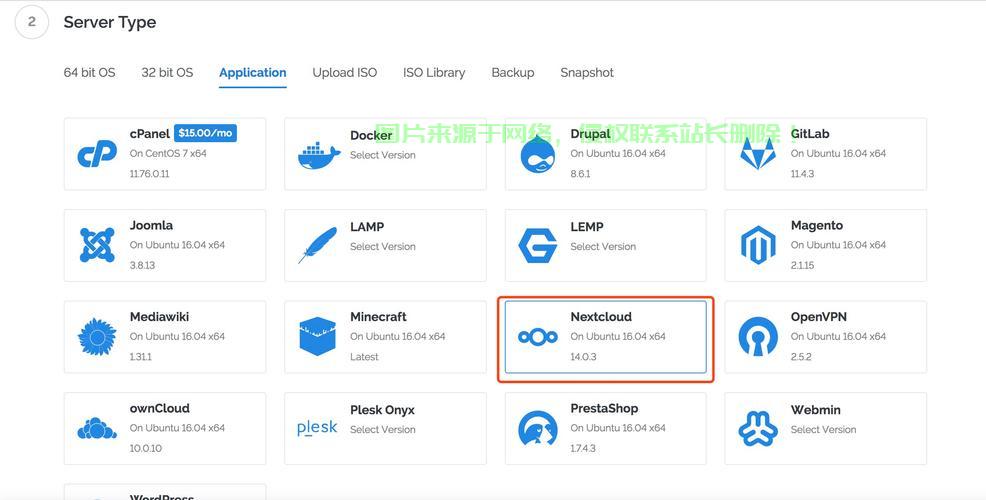Image resolution: width=986 pixels, height=500 pixels.
Task: Choose the OpenVPN application name
Action: 819,317
